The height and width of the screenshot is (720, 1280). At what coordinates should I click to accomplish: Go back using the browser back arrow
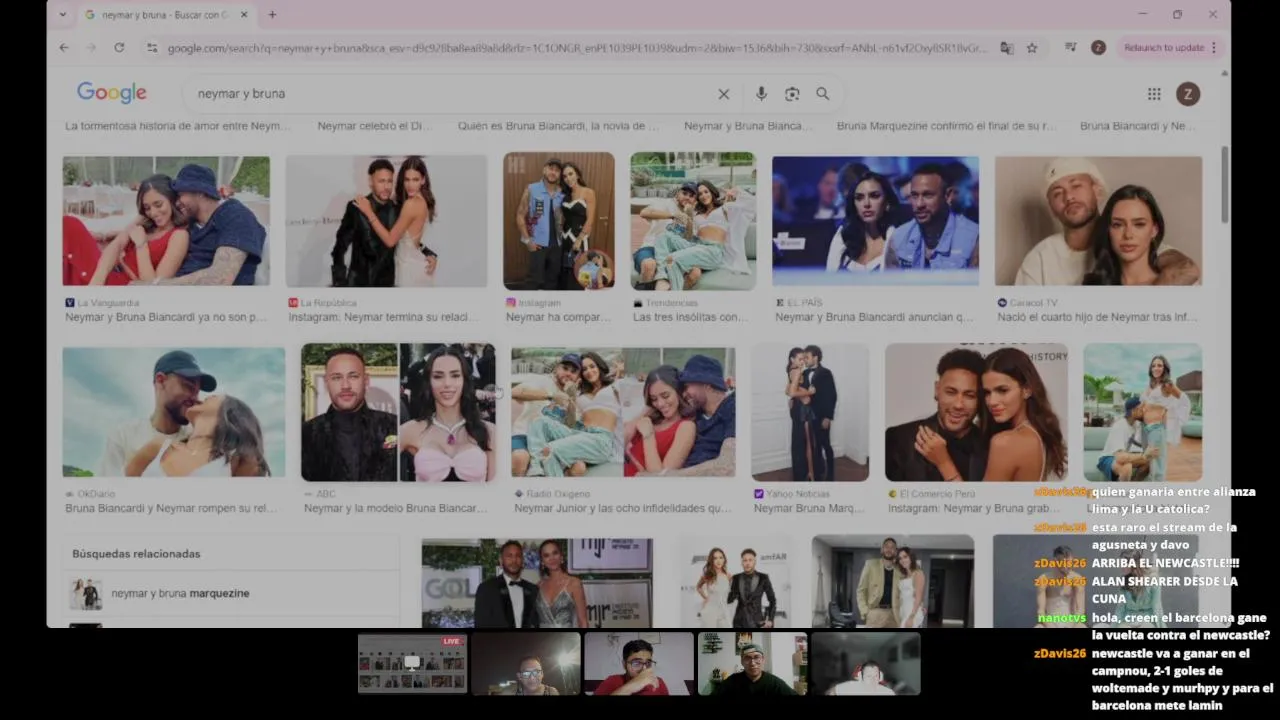point(64,47)
